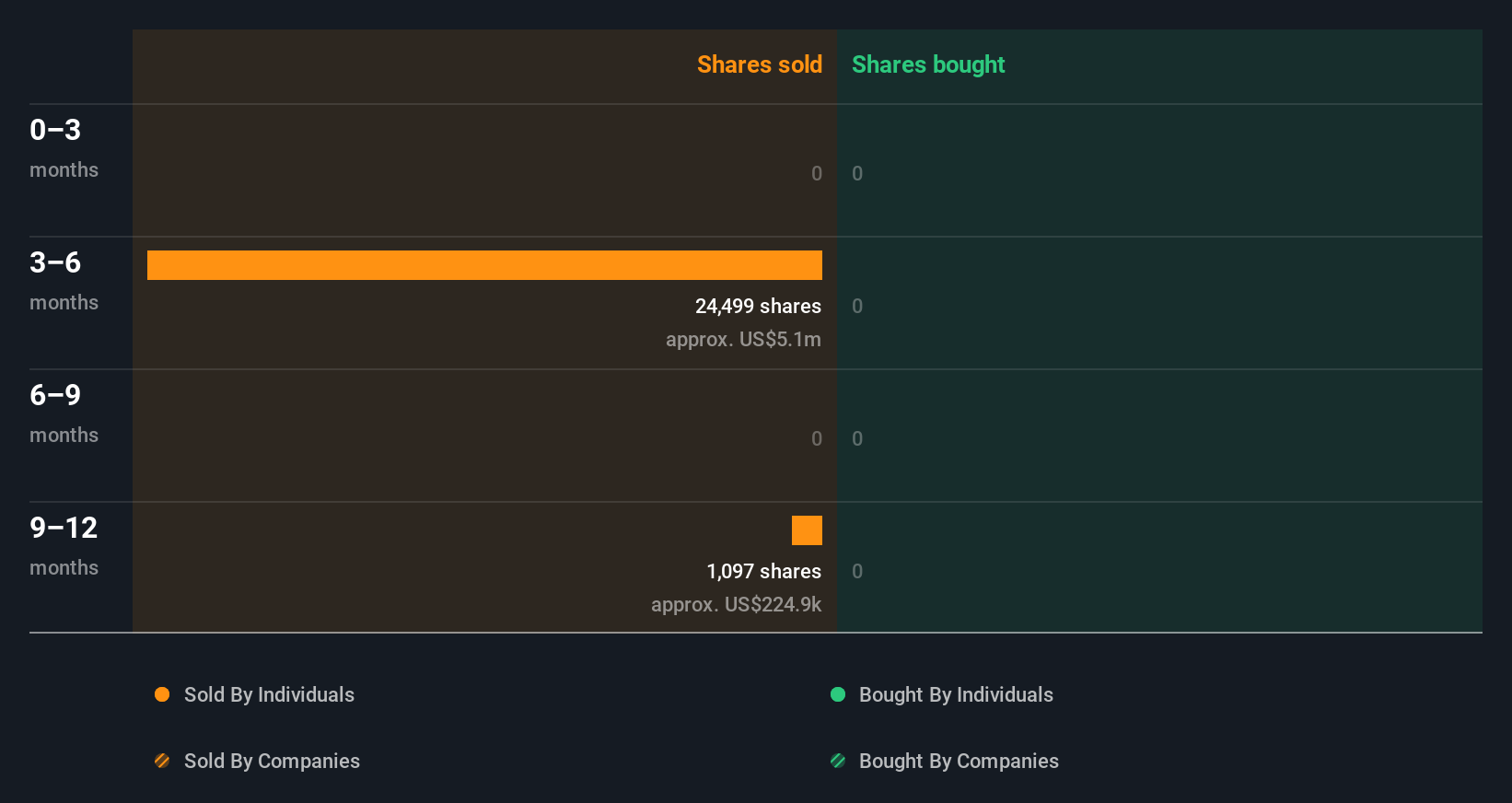Click the shares bought 0 in 6–9 months row
Viewport: 1512px width, 803px height.
click(x=857, y=438)
